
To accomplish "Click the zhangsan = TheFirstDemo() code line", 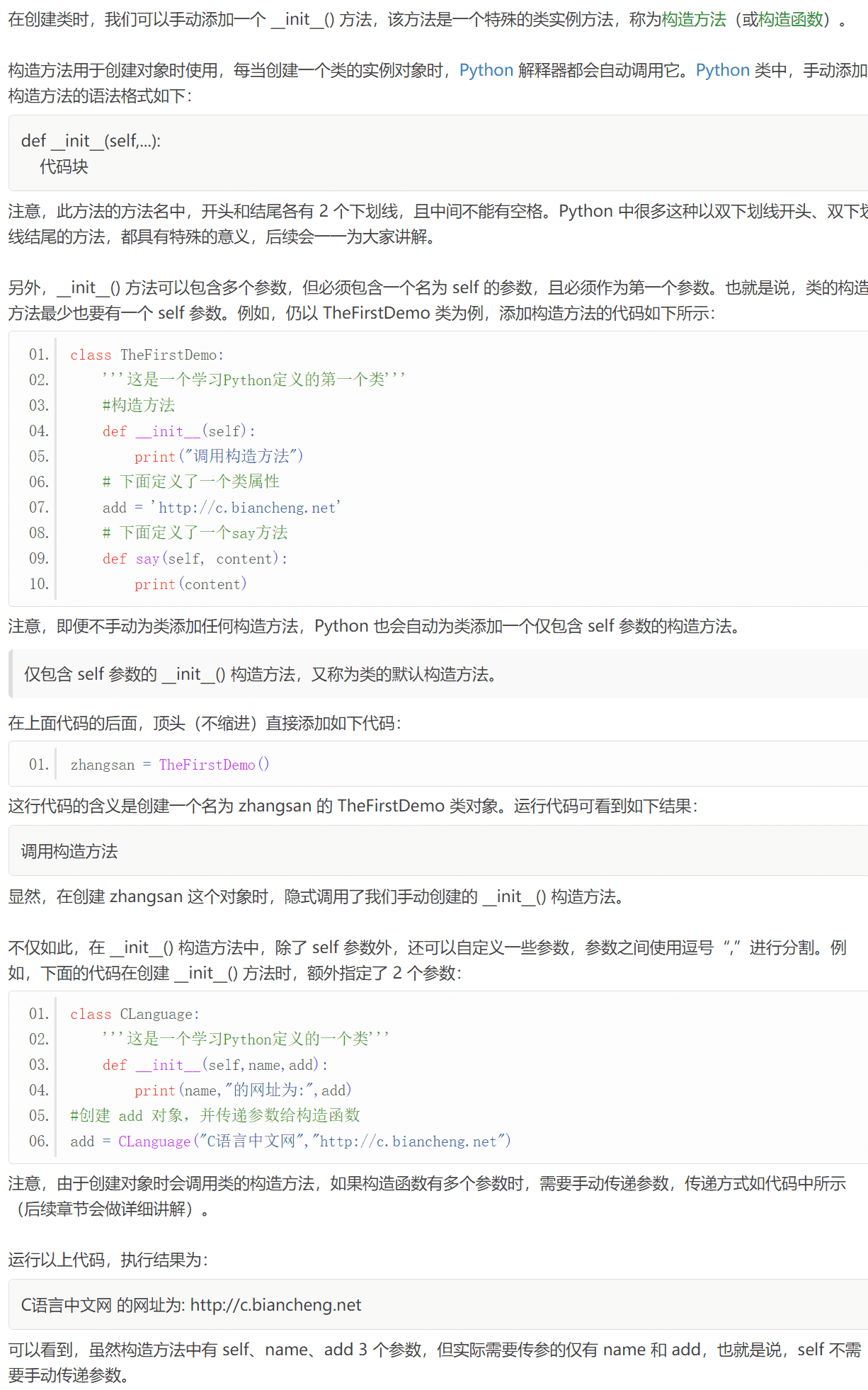I will coord(169,765).
